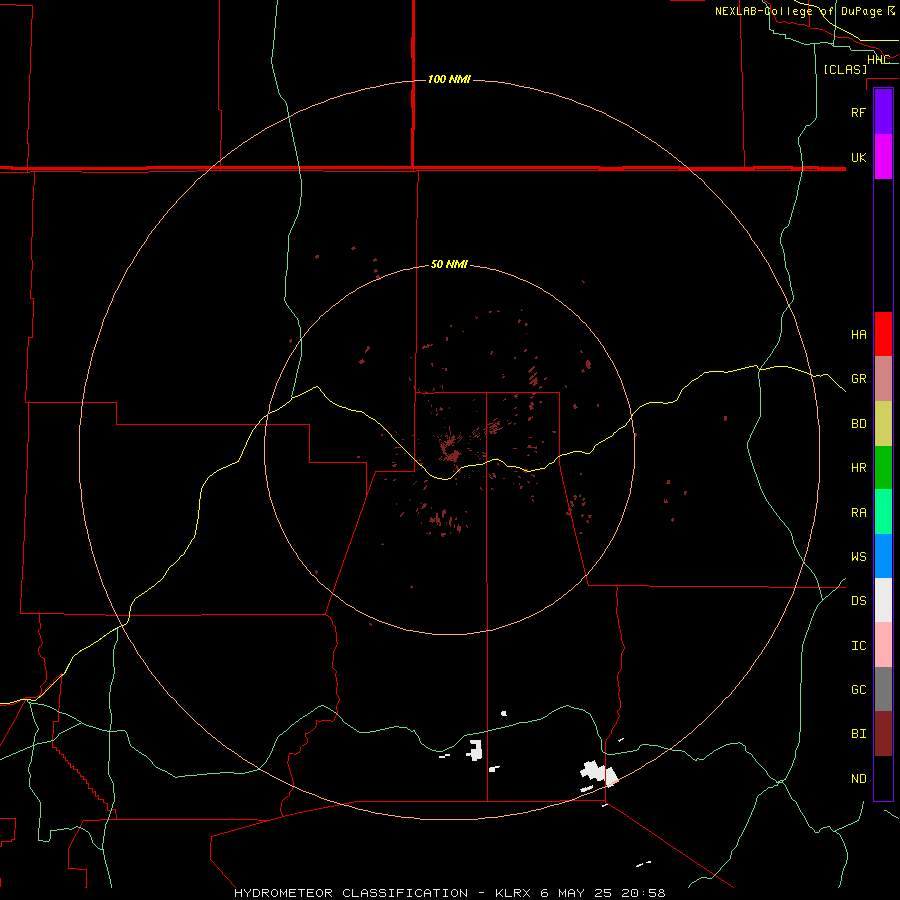Screen dimensions: 900x900
Task: Click the IC legend label
Action: tap(858, 646)
